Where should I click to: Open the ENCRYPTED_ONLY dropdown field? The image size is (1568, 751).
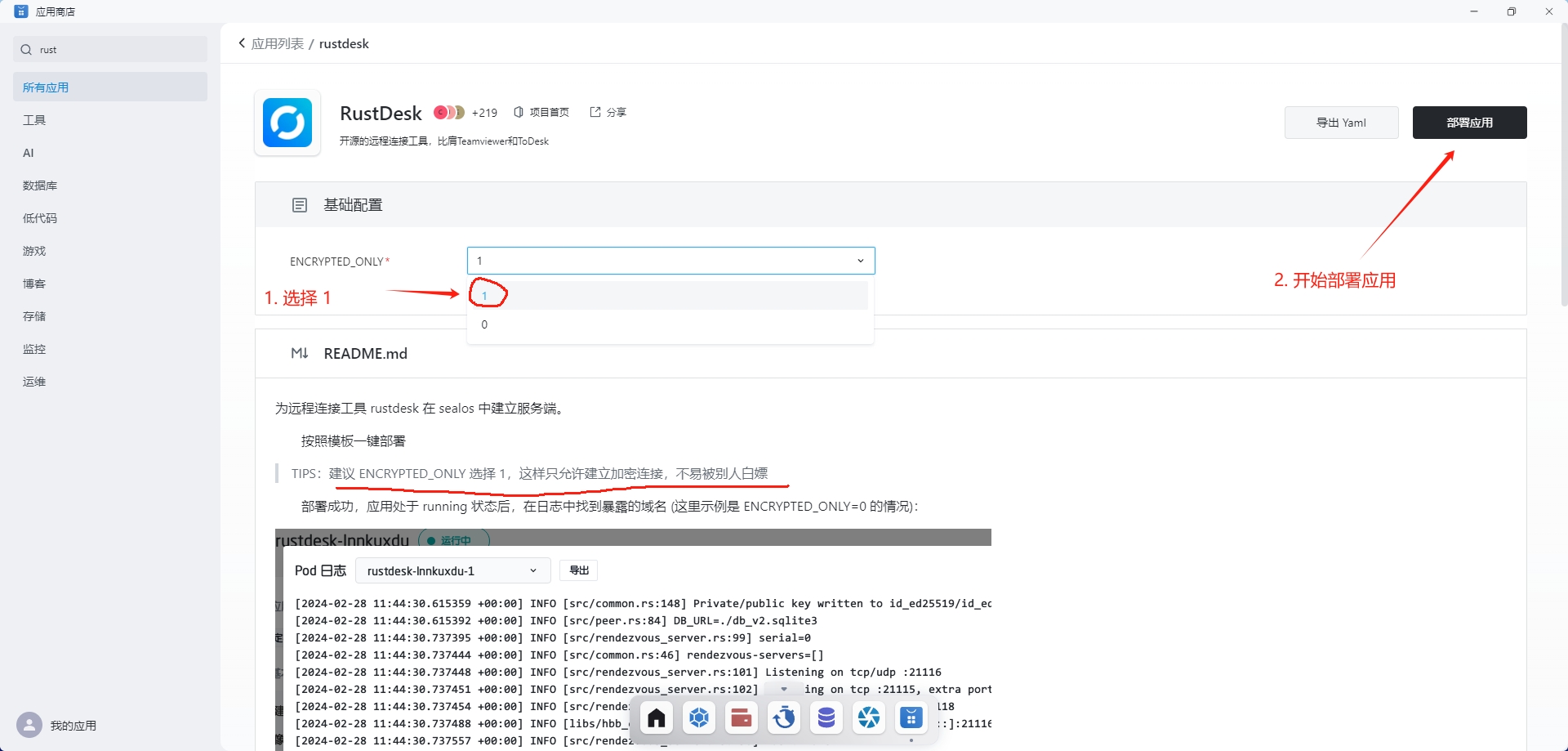click(670, 261)
